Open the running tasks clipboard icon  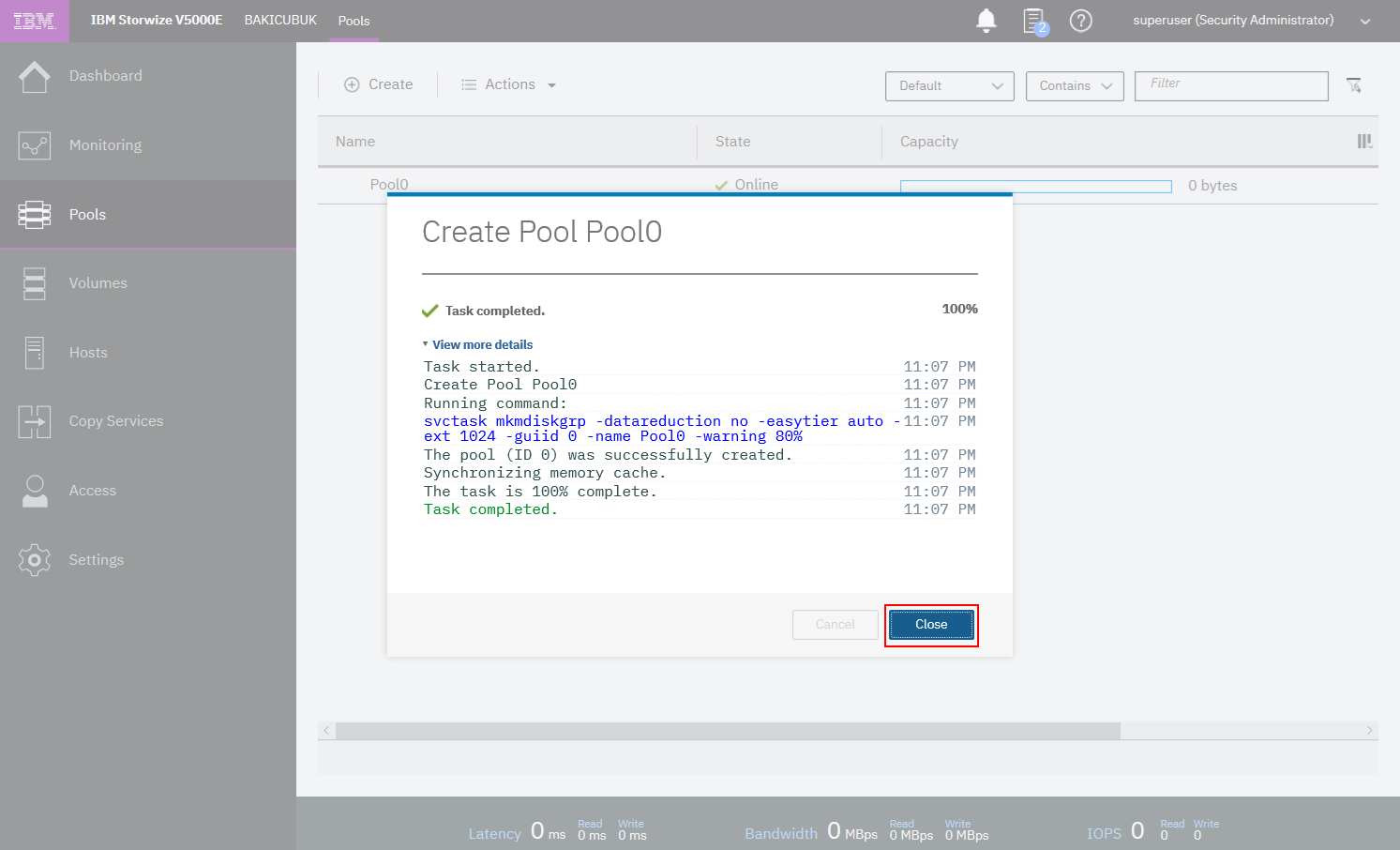coord(1034,21)
